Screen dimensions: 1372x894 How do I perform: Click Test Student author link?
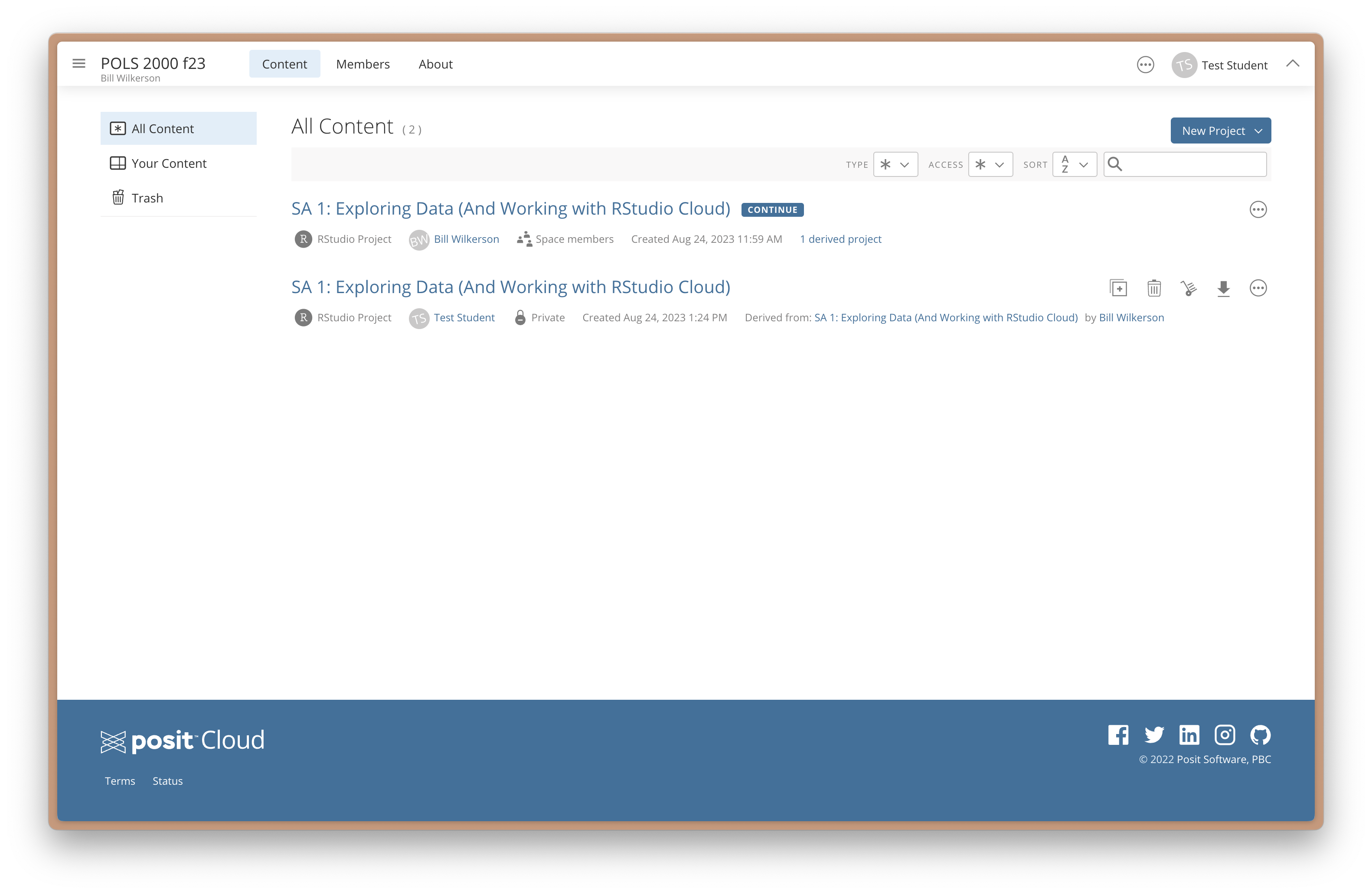[464, 317]
